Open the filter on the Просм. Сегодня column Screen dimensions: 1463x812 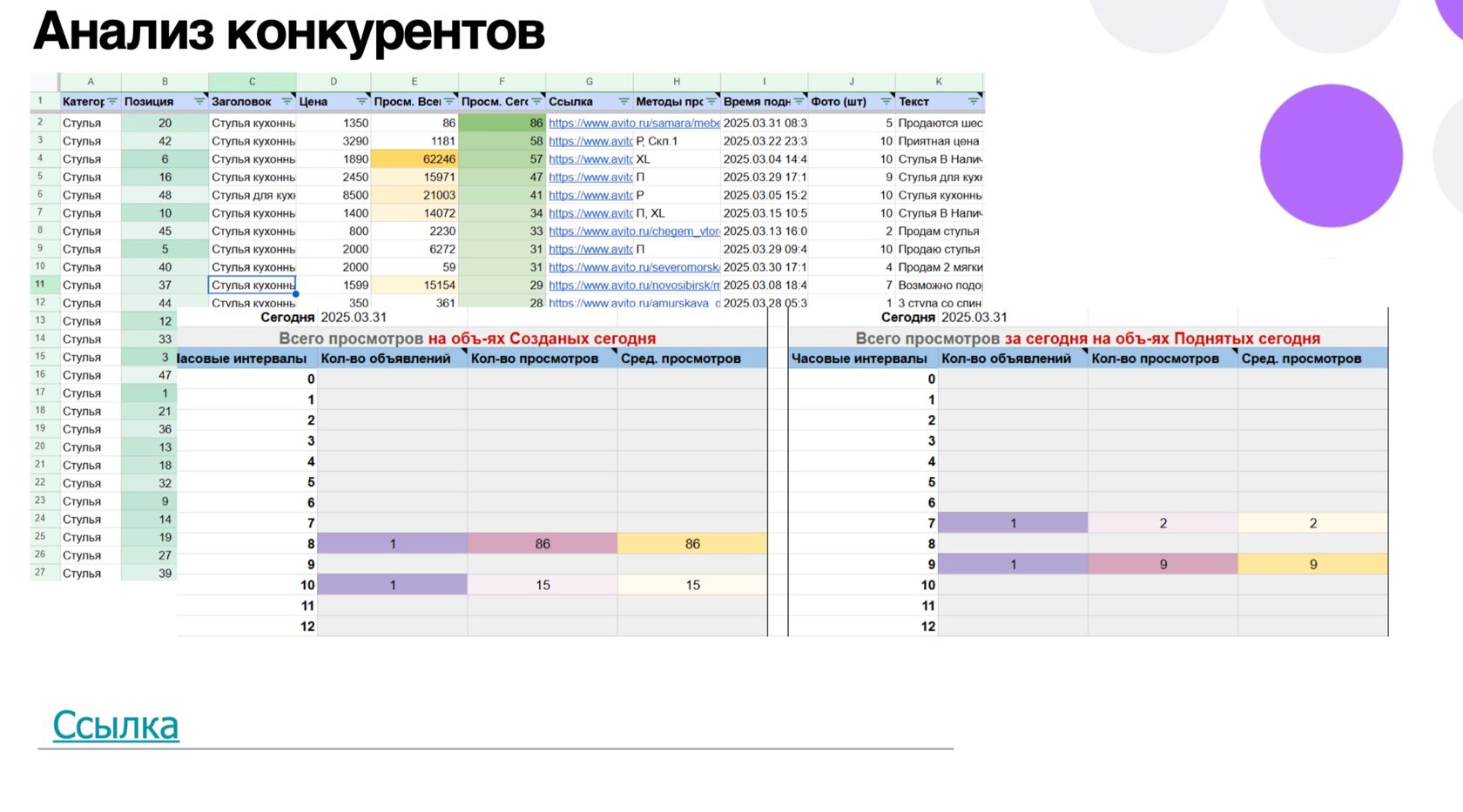coord(536,102)
